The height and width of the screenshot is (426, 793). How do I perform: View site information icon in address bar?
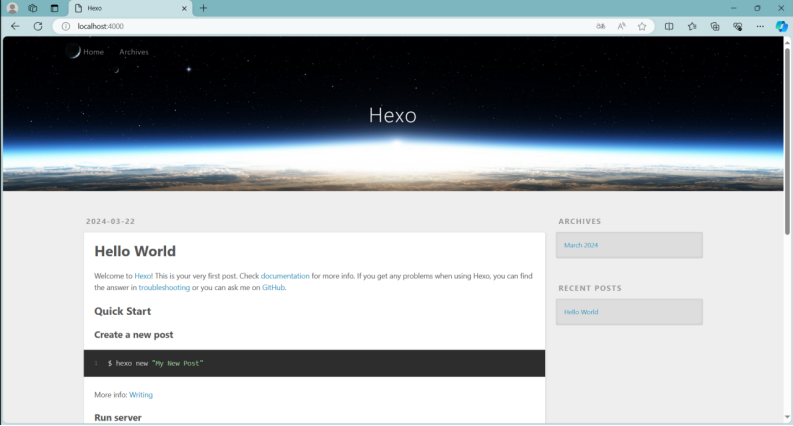click(x=66, y=26)
